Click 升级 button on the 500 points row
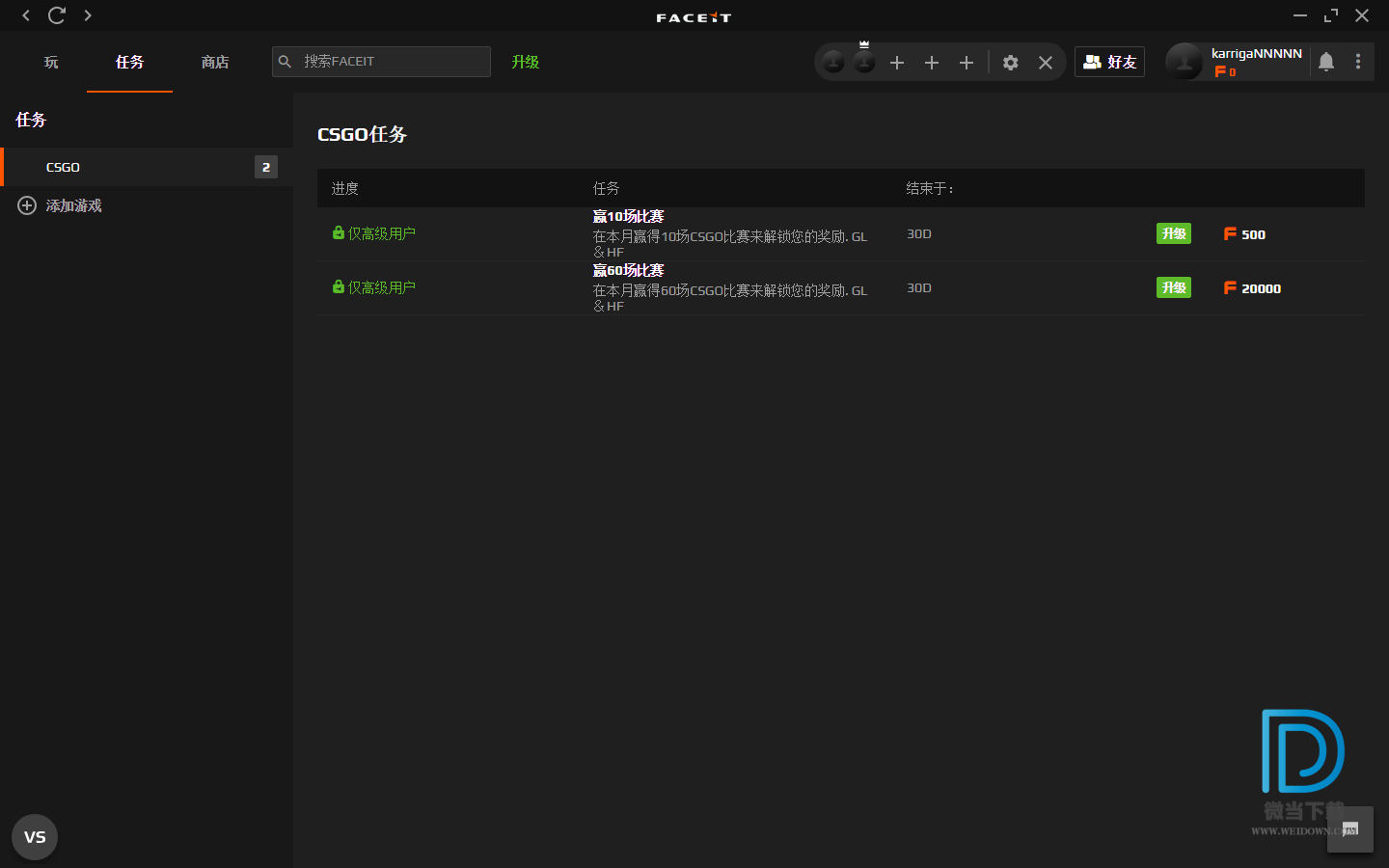 [x=1174, y=233]
